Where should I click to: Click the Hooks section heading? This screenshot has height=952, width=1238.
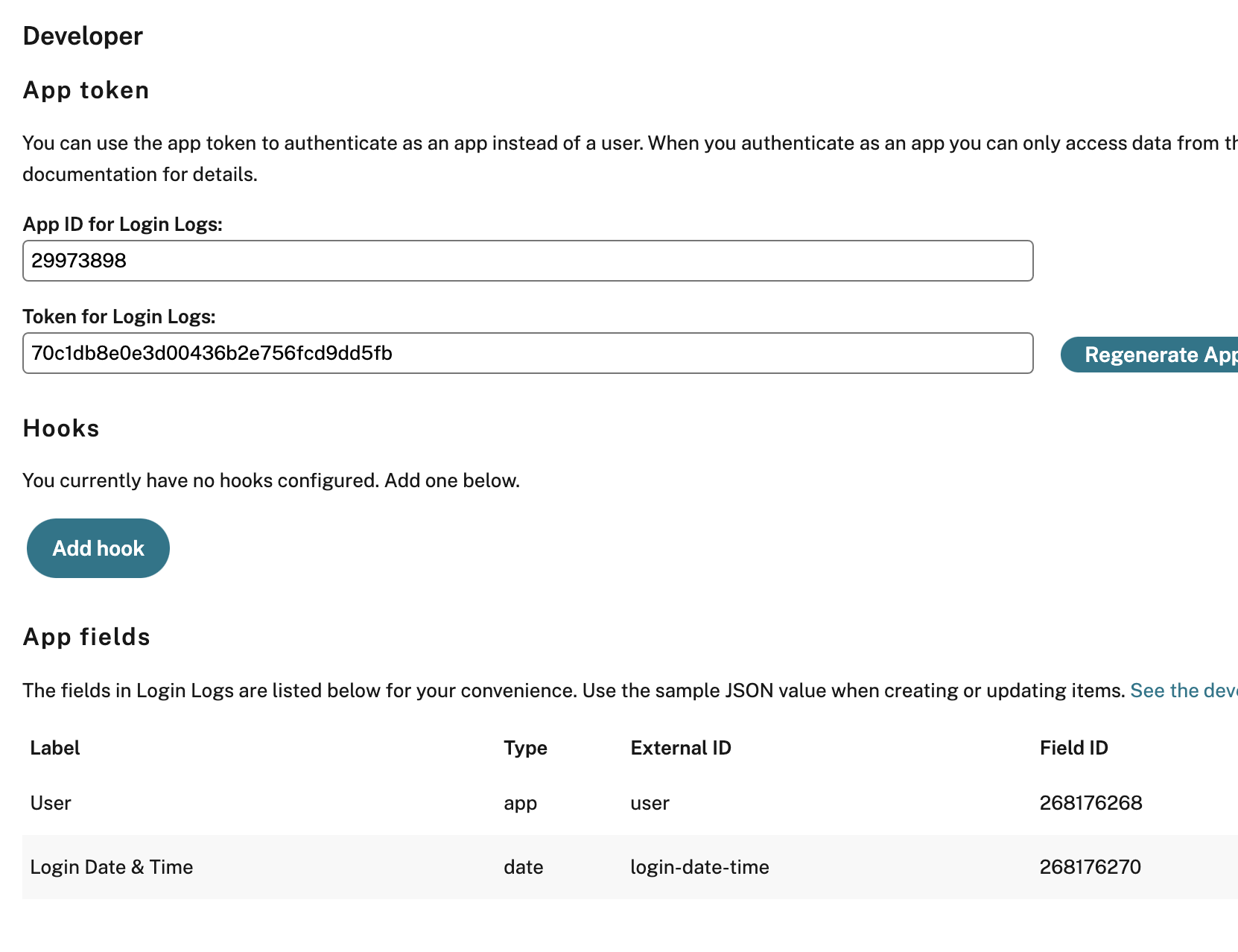(61, 428)
